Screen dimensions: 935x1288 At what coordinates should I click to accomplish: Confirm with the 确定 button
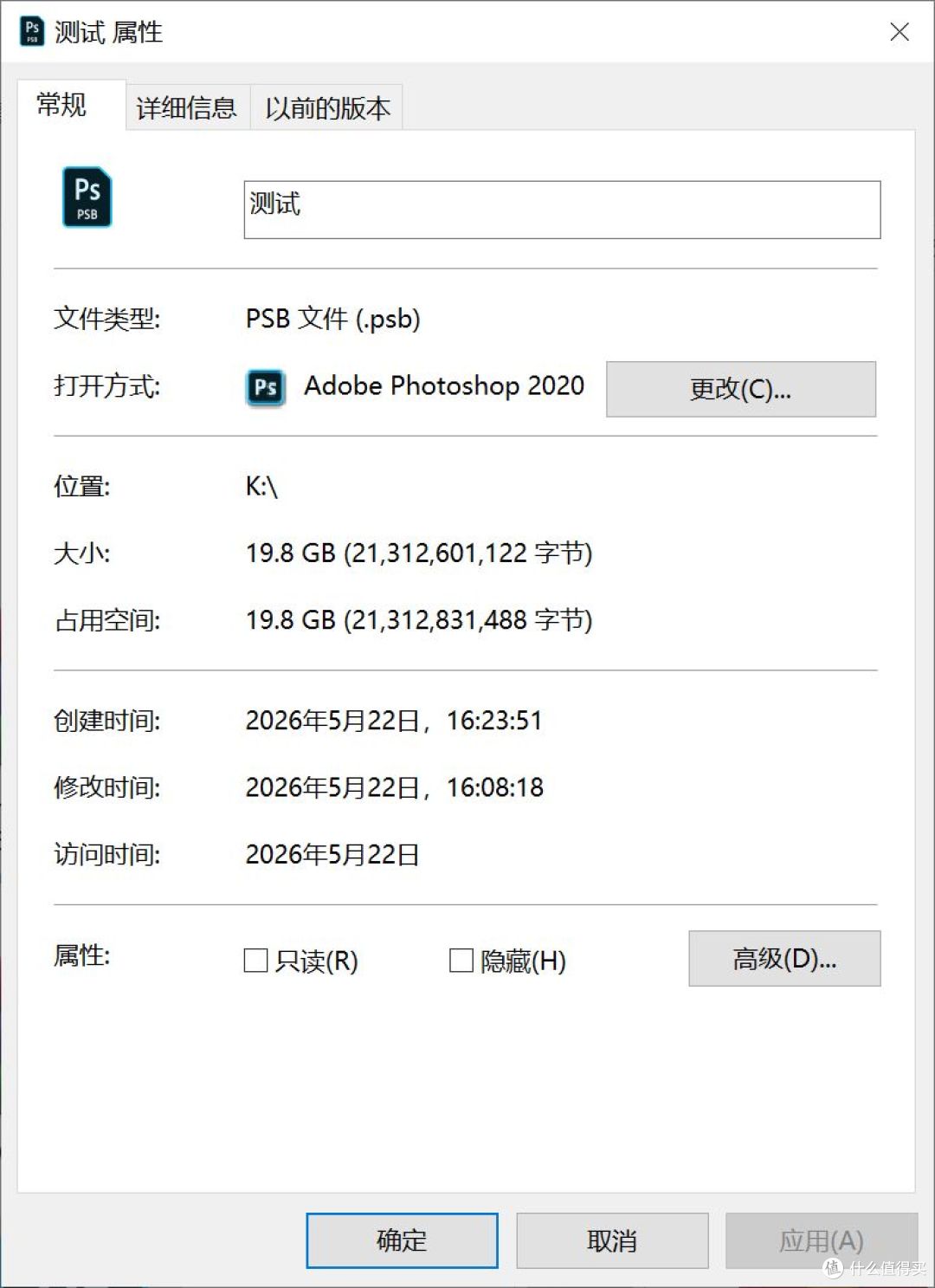coord(402,1240)
